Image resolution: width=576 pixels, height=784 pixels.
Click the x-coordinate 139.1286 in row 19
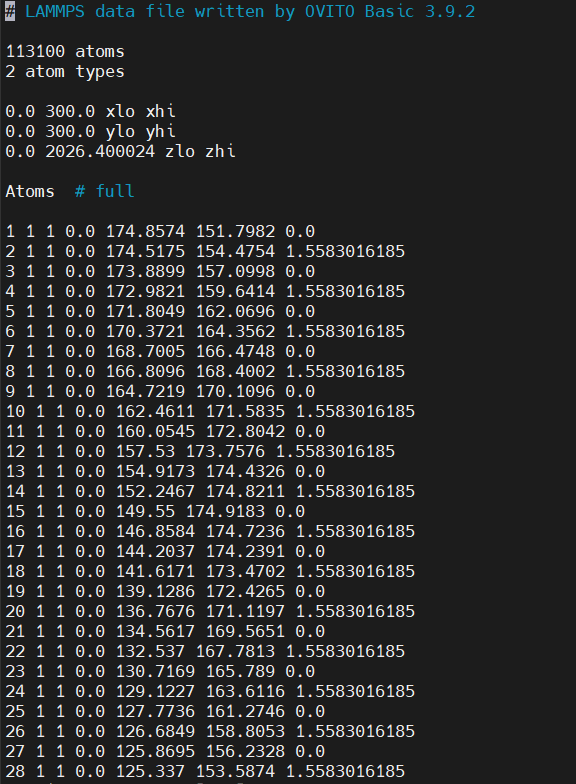[x=155, y=591]
